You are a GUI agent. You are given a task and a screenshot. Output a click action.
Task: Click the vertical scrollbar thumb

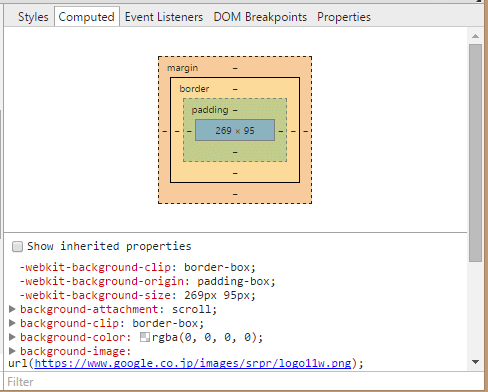pos(475,153)
